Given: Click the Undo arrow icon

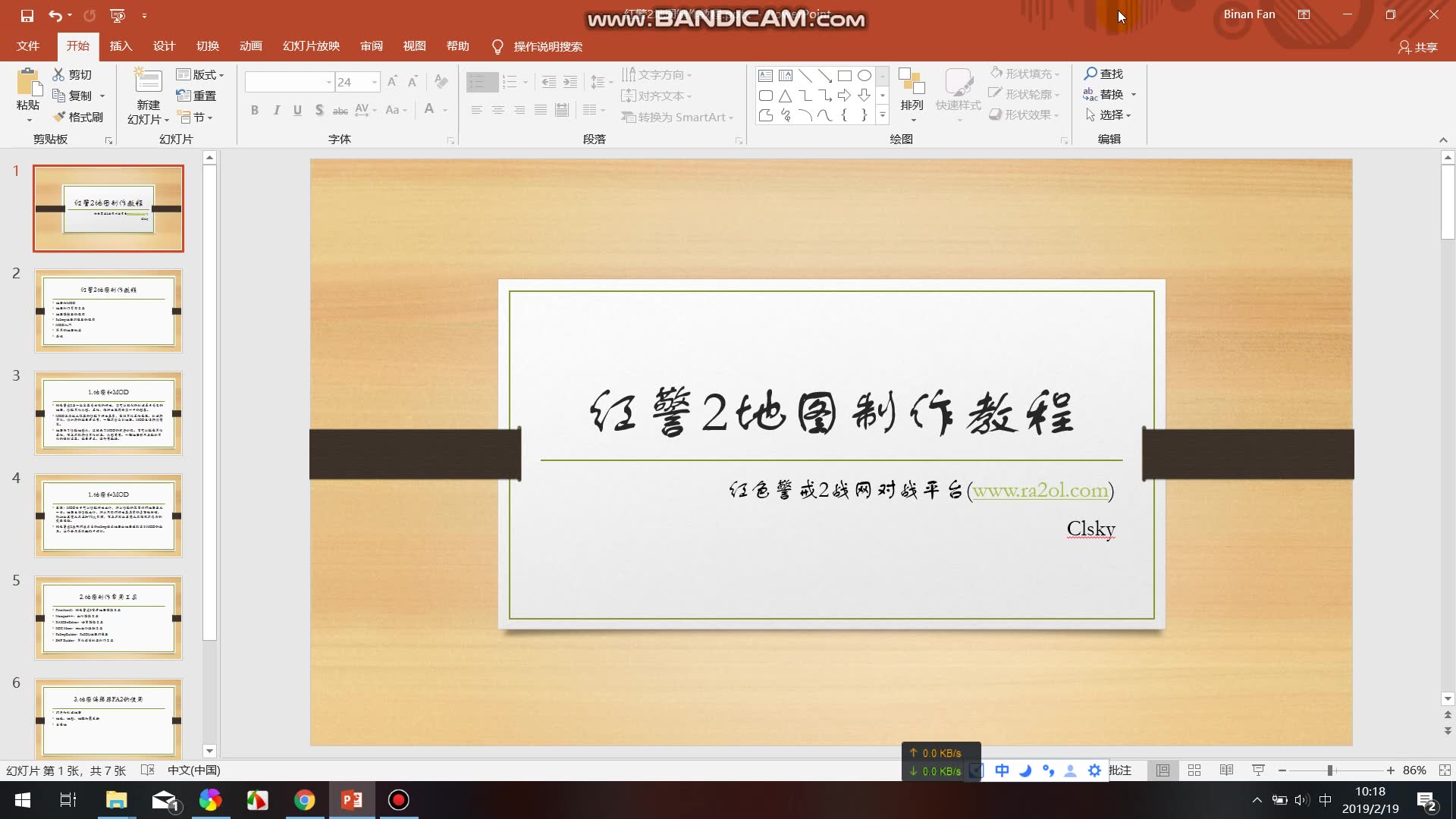Looking at the screenshot, I should click(x=55, y=15).
